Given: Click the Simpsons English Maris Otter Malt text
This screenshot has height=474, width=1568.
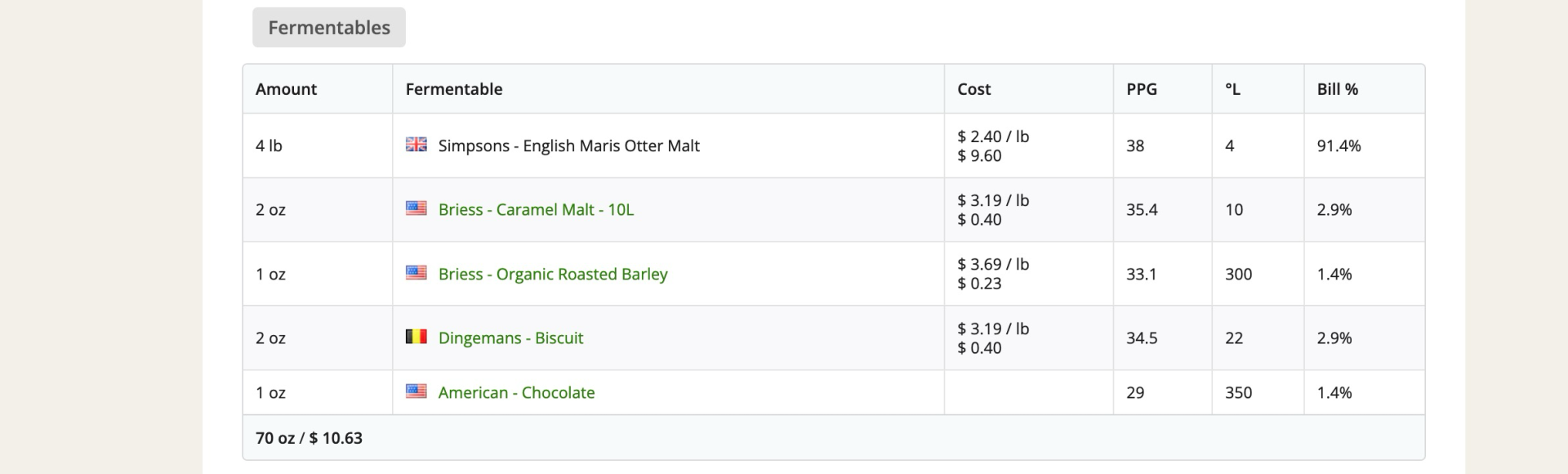Looking at the screenshot, I should (x=568, y=146).
